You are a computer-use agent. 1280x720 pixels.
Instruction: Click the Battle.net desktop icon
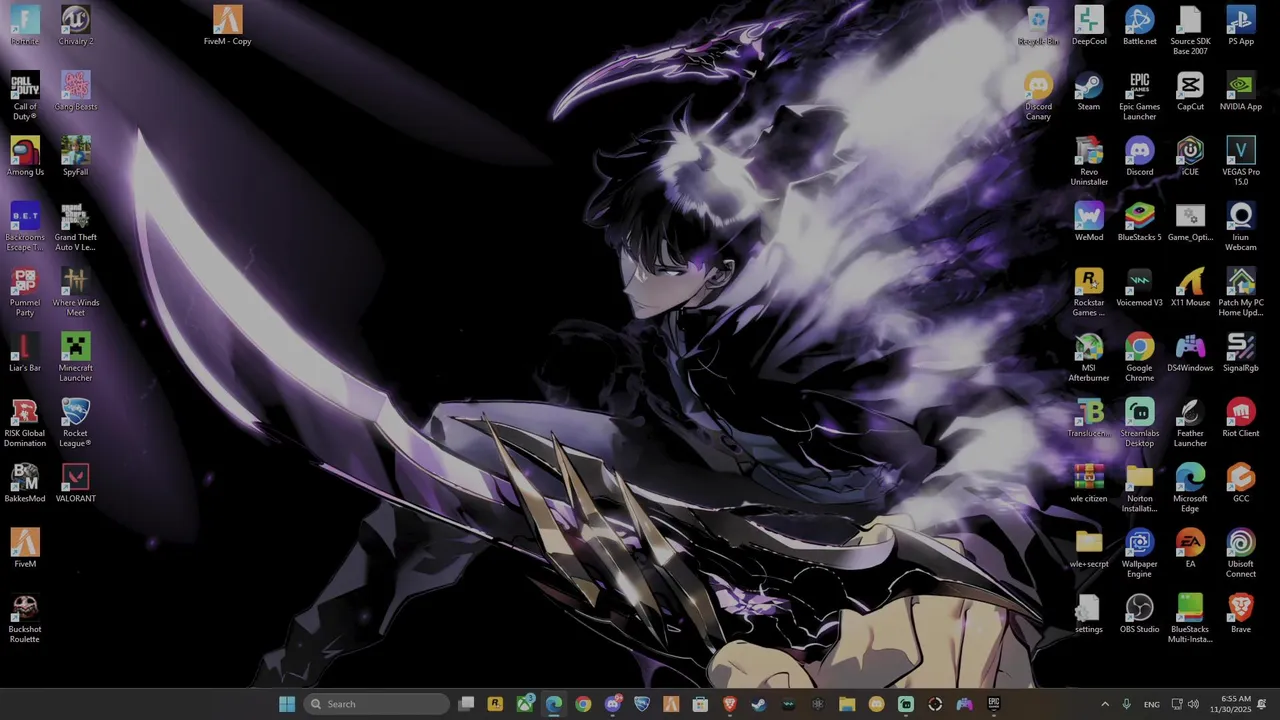(1140, 25)
